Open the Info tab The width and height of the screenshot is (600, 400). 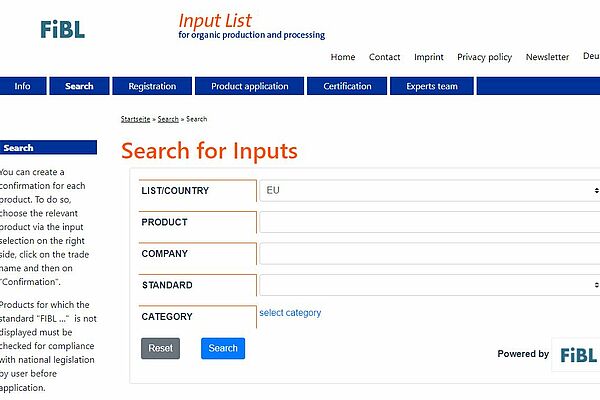23,86
